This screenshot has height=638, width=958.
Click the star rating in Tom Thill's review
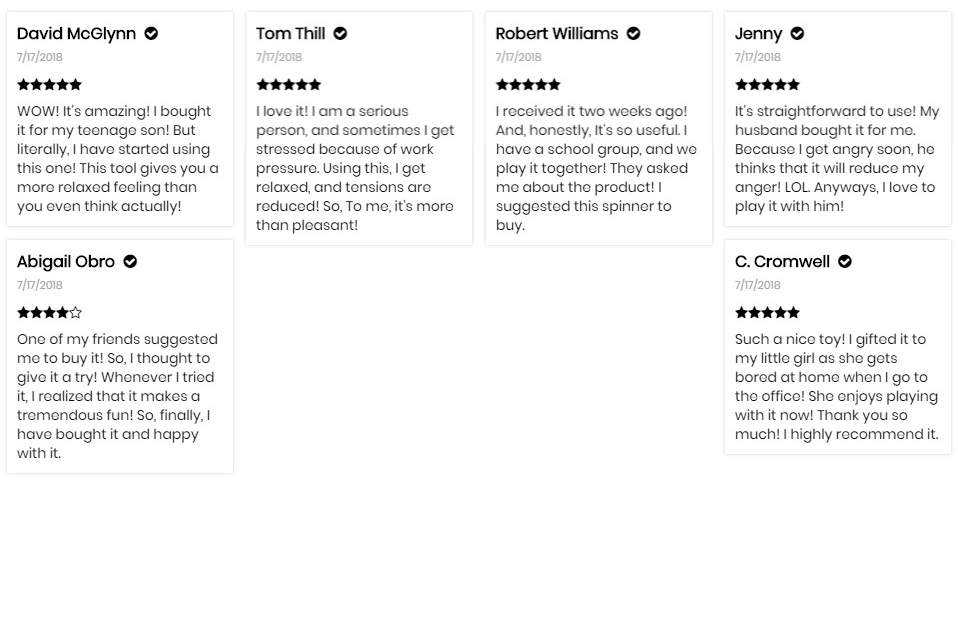tap(288, 84)
